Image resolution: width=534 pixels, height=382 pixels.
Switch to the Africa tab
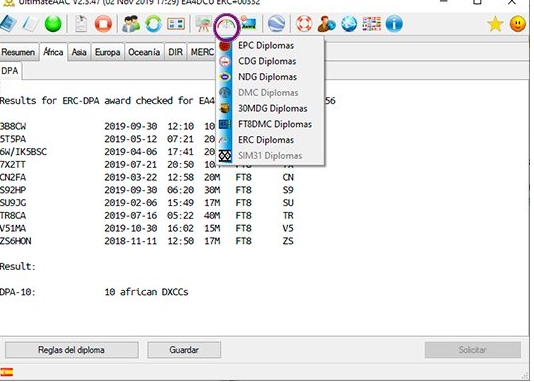tap(53, 52)
